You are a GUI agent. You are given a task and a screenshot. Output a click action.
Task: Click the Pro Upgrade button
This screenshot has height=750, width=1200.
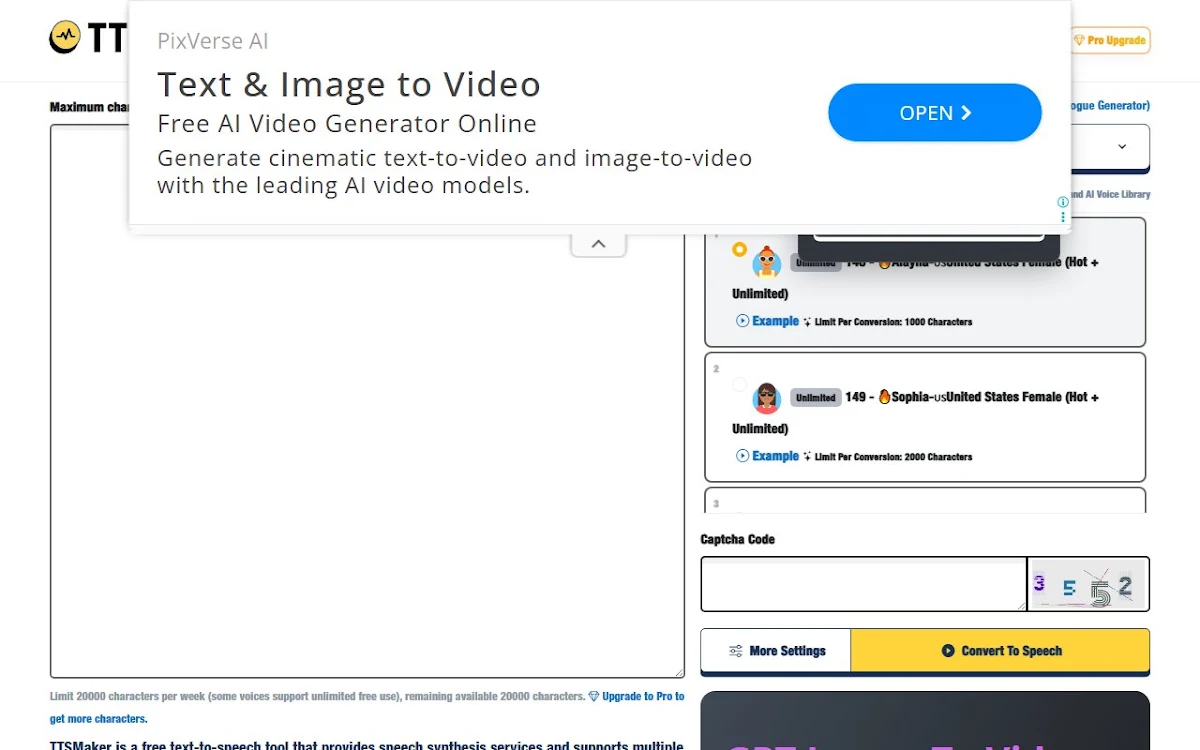coord(1110,40)
